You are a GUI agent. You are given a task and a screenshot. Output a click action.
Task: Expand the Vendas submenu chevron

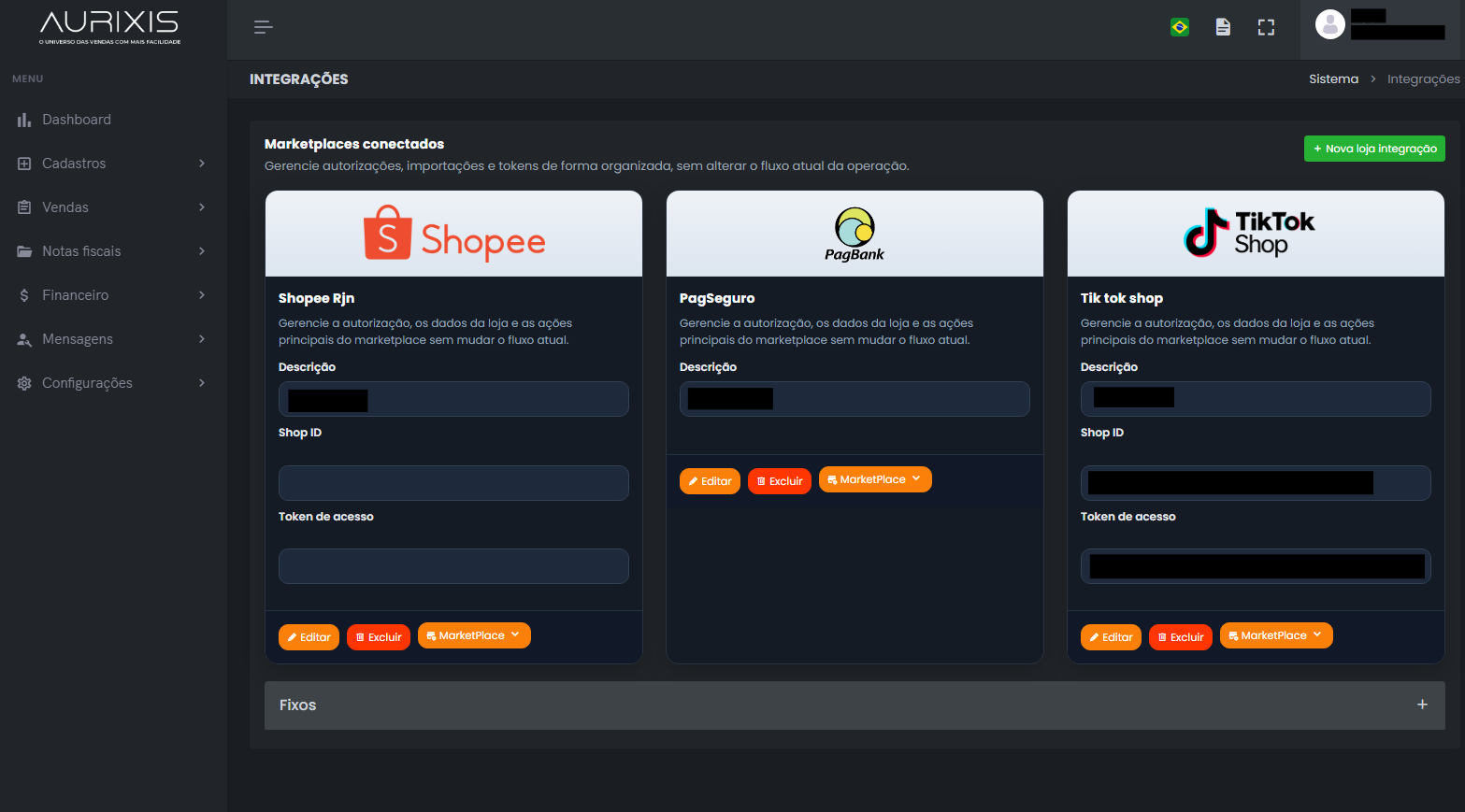202,207
